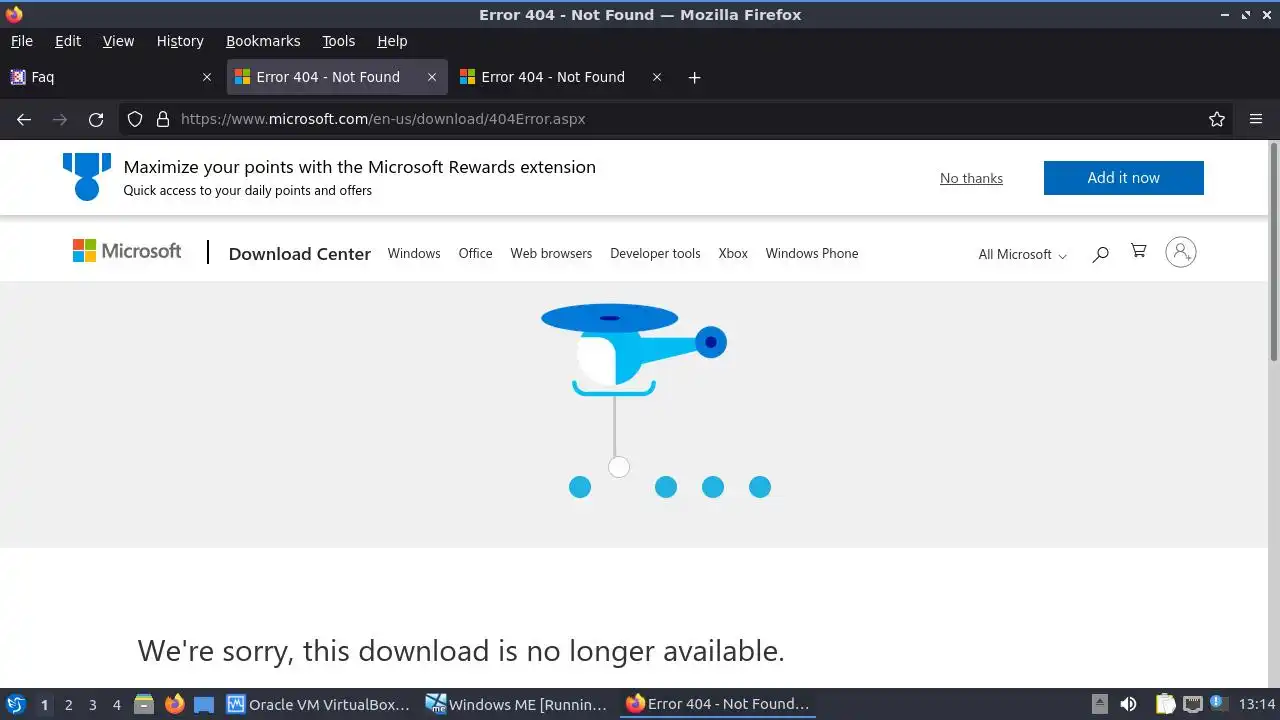This screenshot has width=1280, height=720.
Task: Switch to virtual desktop 2
Action: click(68, 704)
